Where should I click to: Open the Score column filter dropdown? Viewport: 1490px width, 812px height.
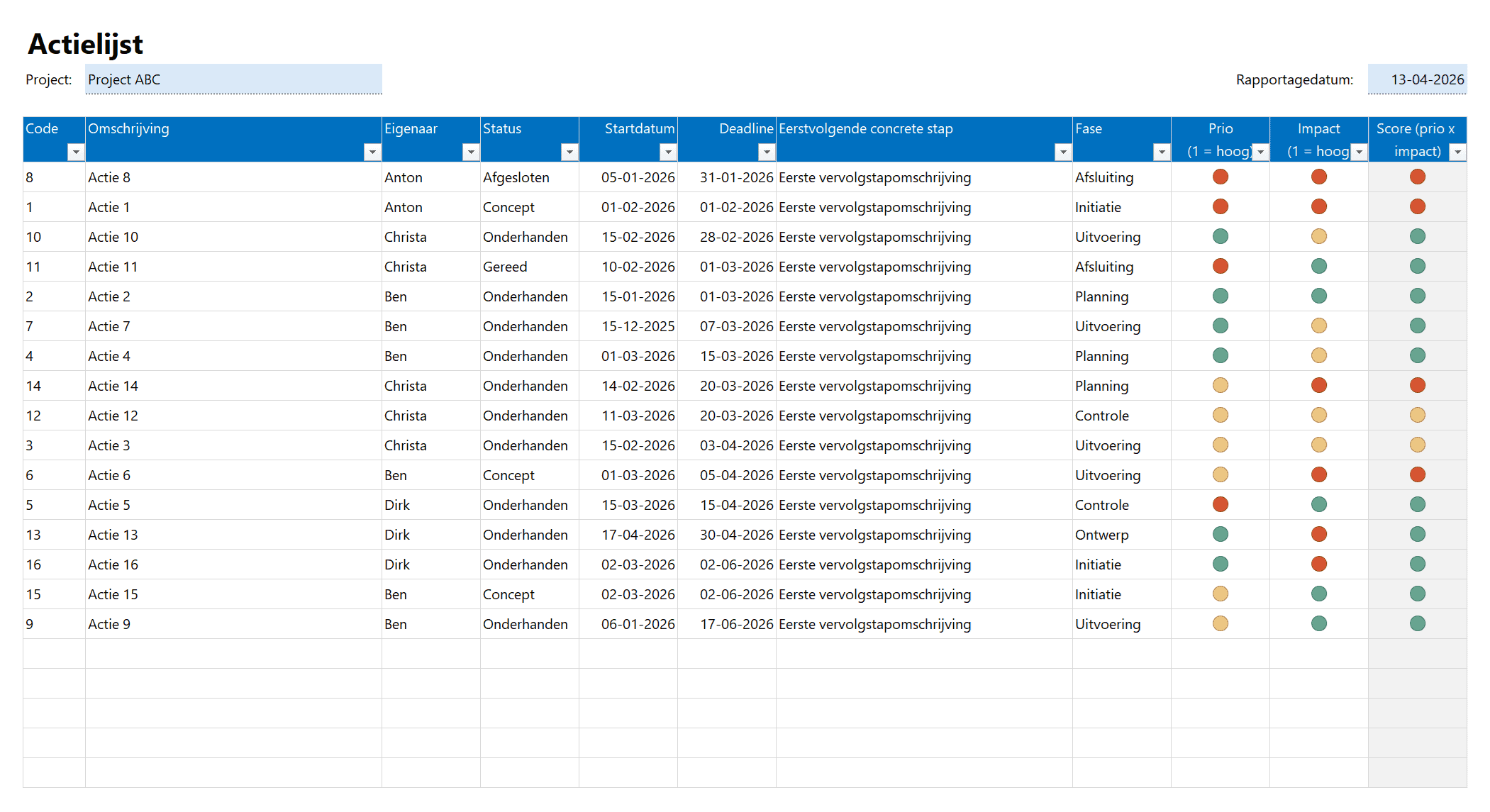pyautogui.click(x=1457, y=152)
